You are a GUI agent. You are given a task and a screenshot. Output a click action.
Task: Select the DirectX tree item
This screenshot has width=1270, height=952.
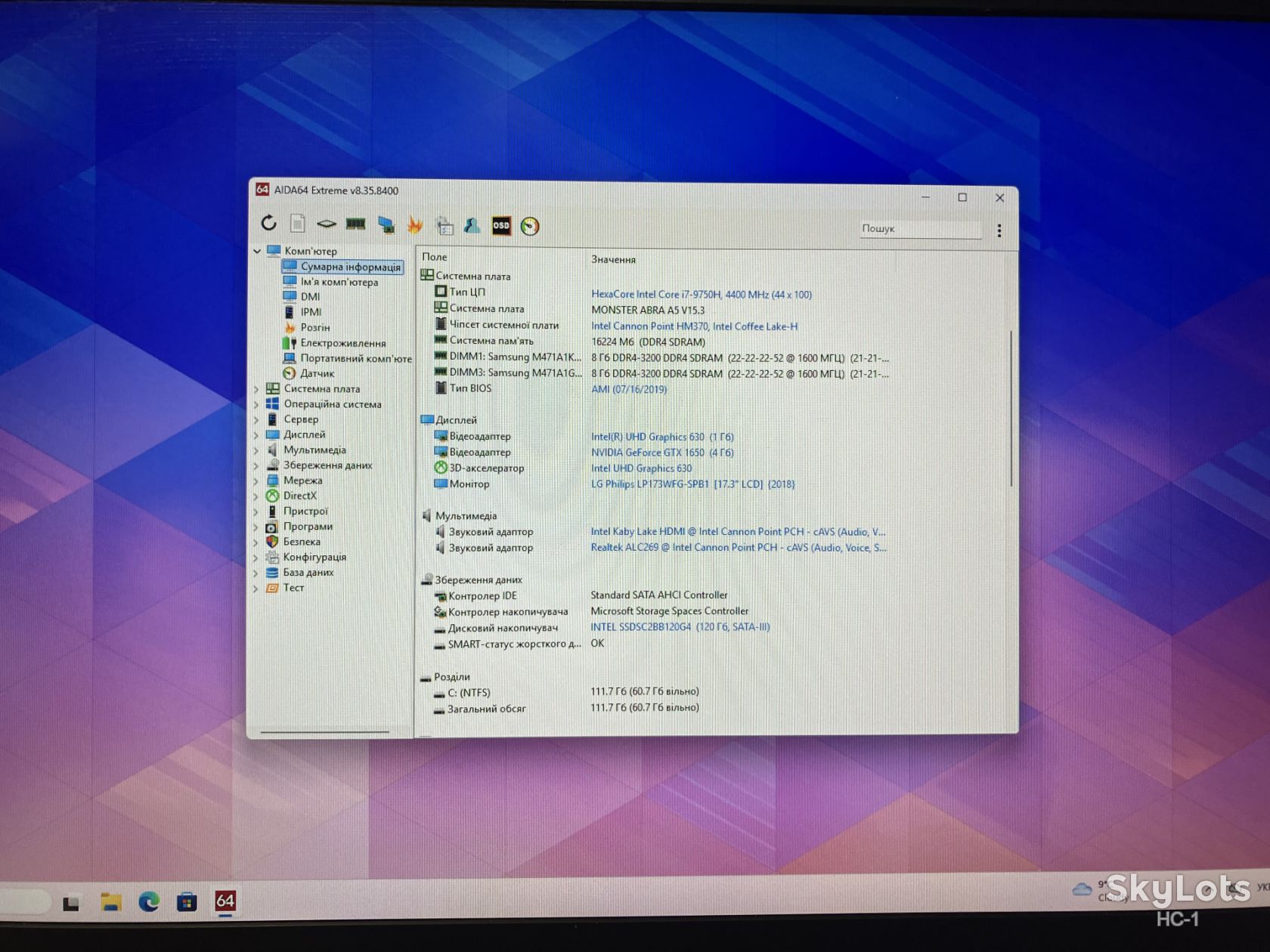point(299,496)
